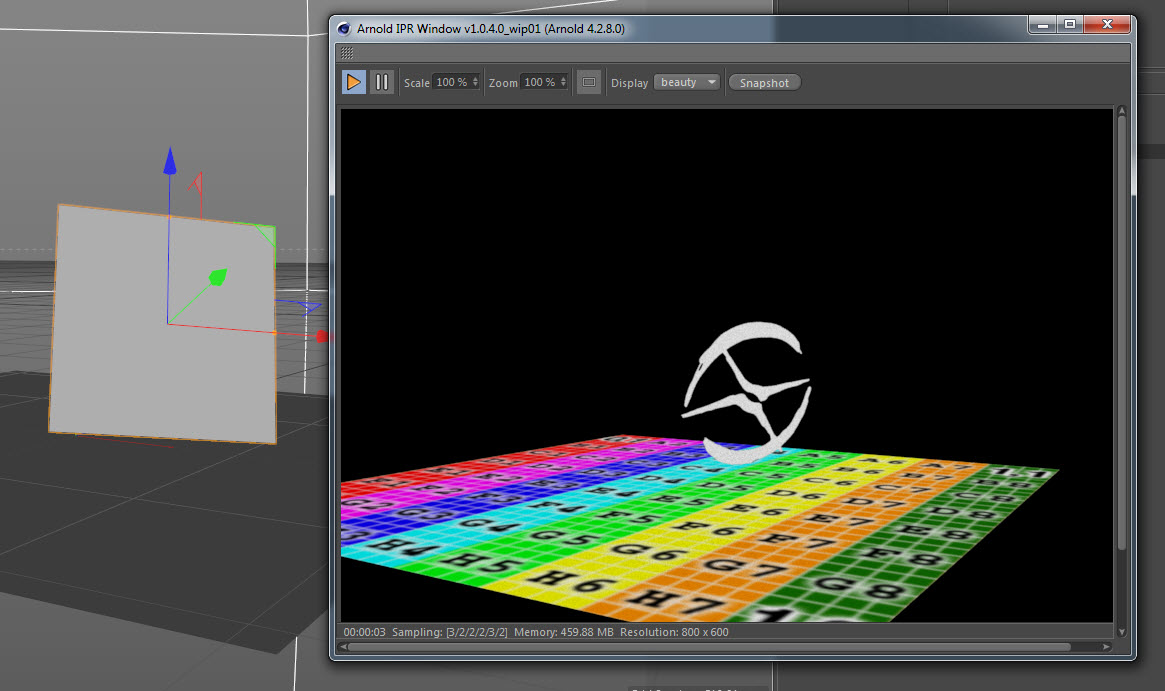Maximize the Arnold IPR Window
Viewport: 1165px width, 691px height.
pyautogui.click(x=1069, y=25)
